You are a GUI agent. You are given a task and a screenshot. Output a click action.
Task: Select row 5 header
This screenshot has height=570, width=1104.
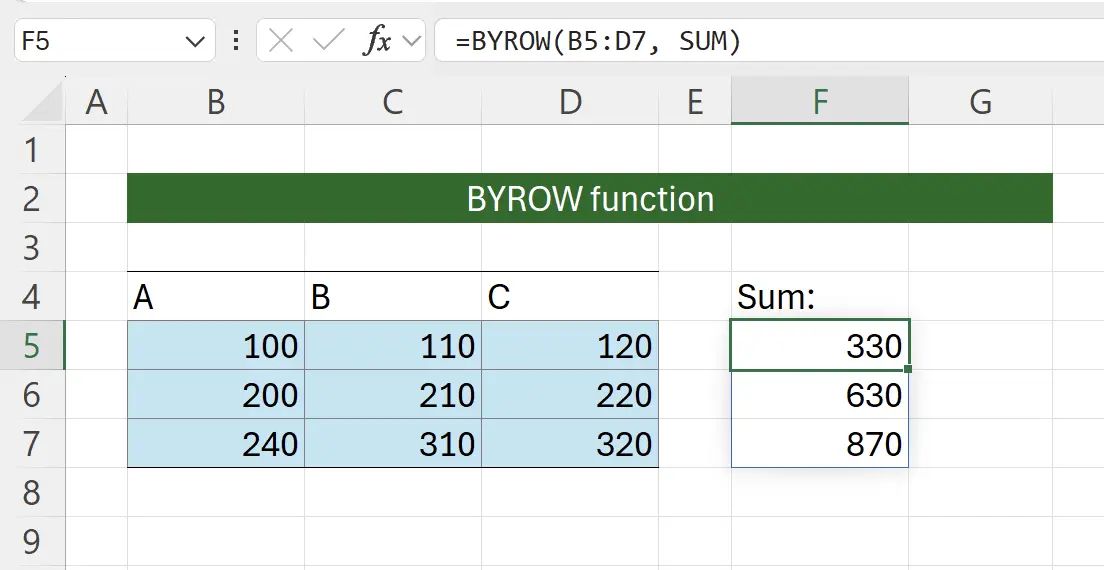pos(32,346)
